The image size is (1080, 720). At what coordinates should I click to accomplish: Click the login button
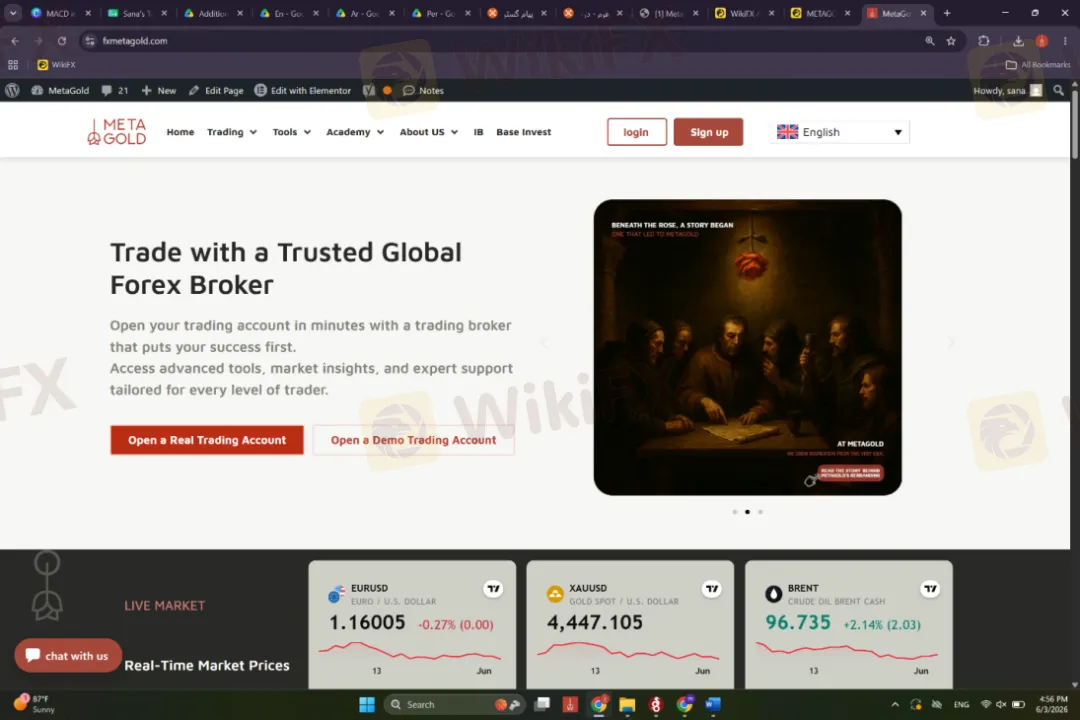pos(636,132)
